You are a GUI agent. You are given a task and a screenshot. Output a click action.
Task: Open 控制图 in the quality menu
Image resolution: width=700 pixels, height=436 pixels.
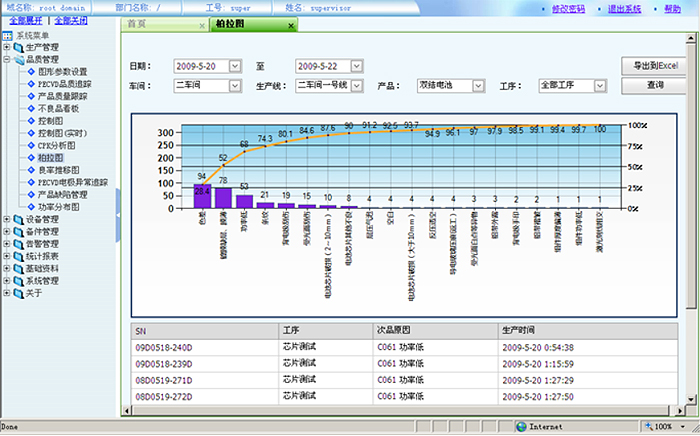pyautogui.click(x=50, y=121)
